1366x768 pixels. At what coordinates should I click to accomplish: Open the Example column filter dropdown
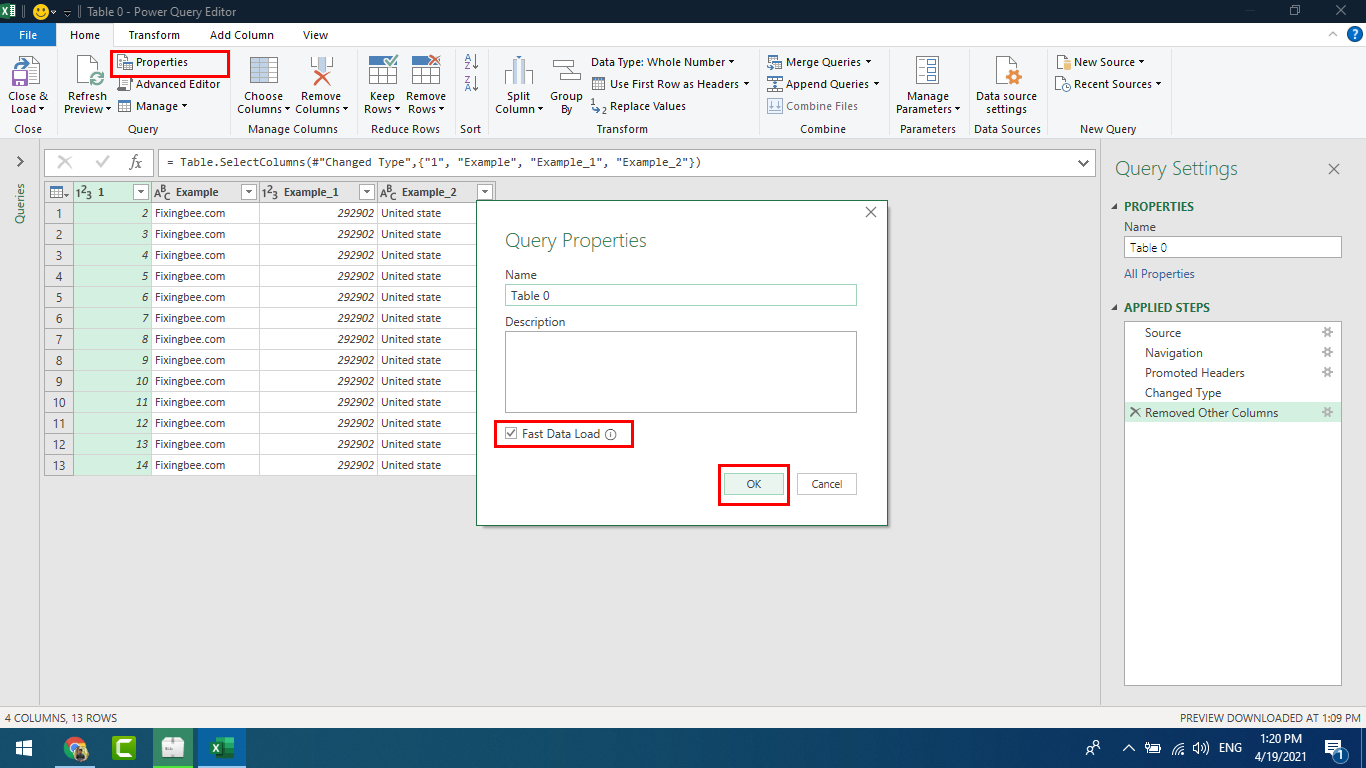pyautogui.click(x=249, y=192)
